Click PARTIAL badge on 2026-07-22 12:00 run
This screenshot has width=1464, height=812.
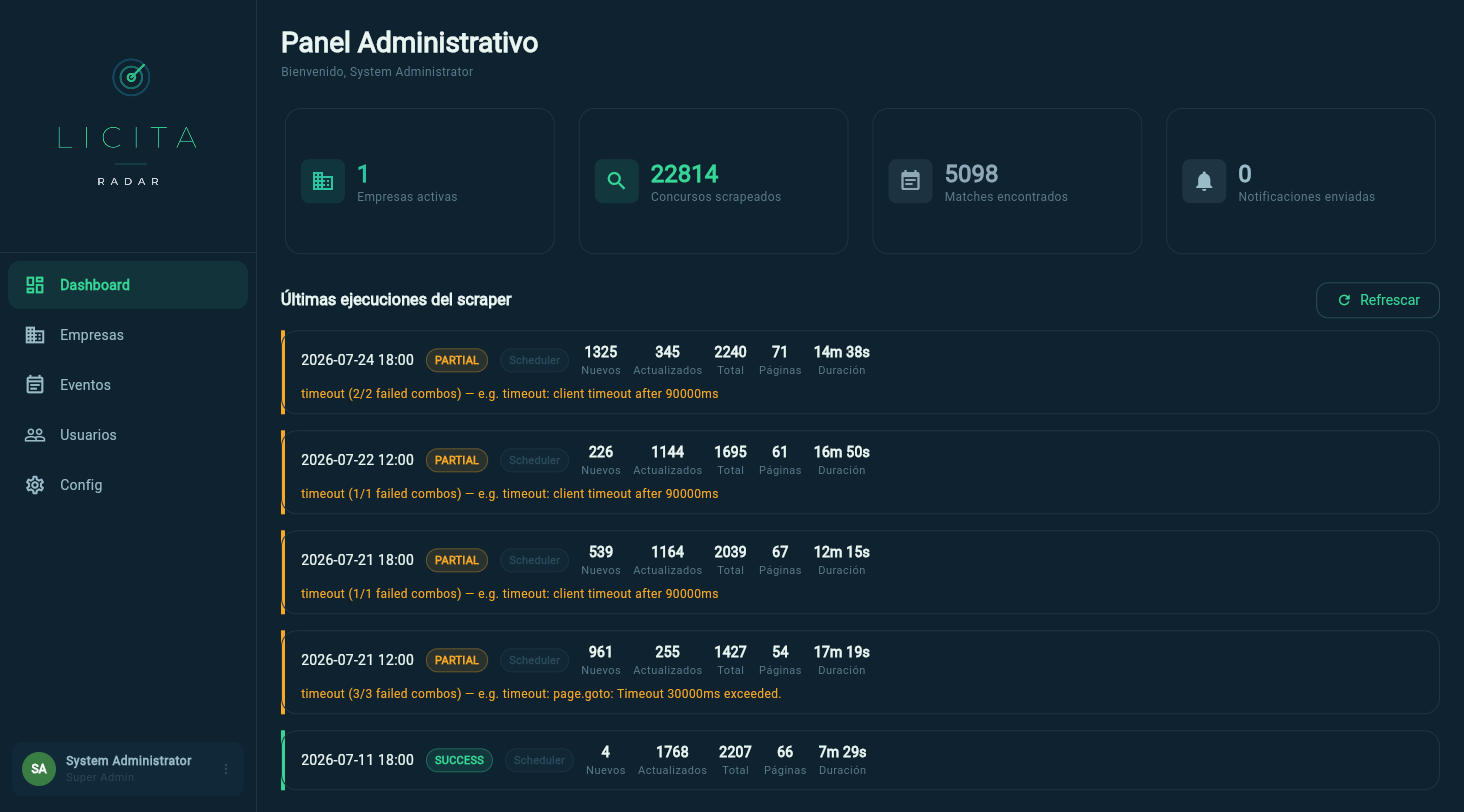point(457,460)
